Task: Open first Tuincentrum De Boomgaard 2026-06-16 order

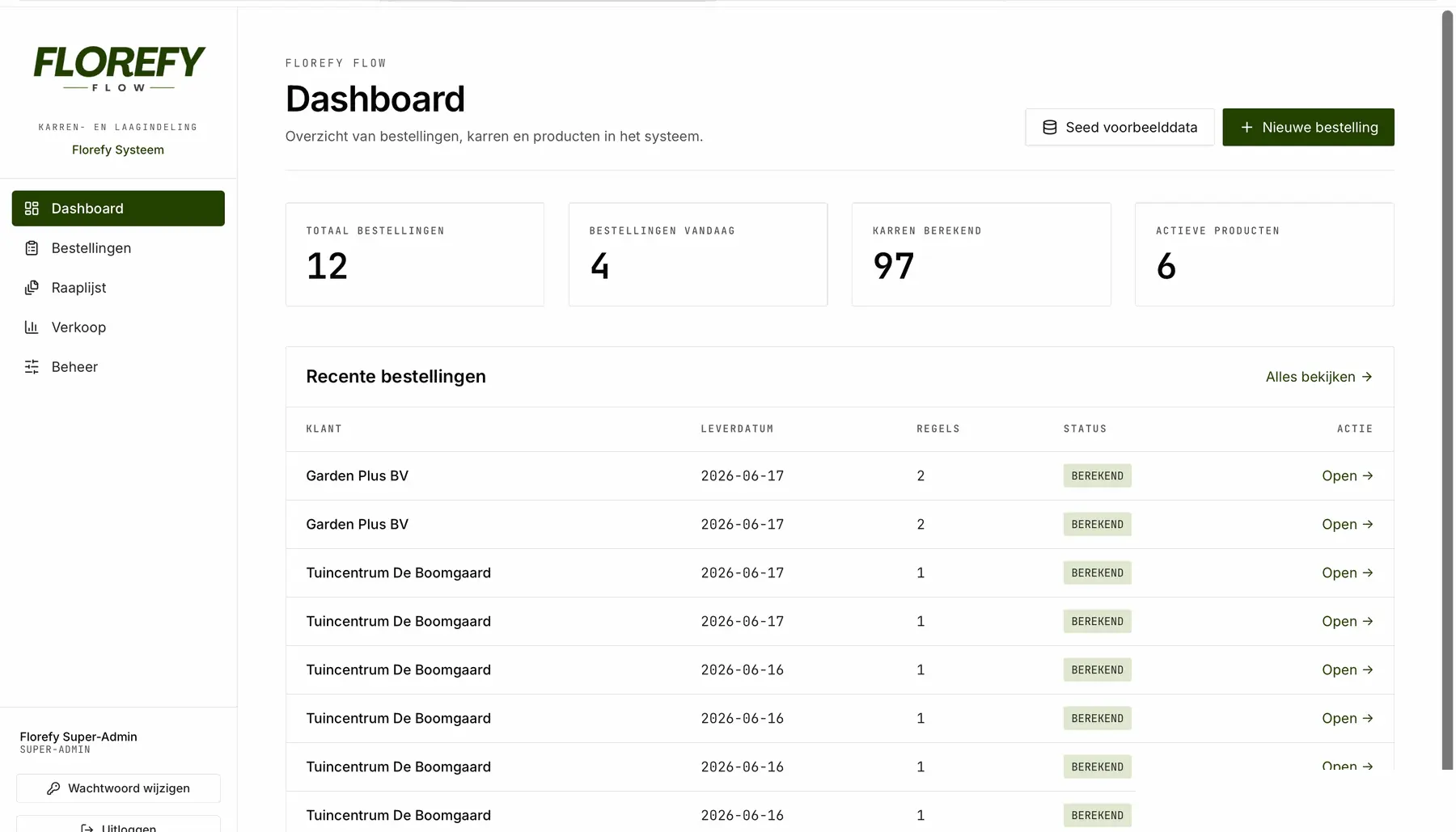Action: tap(1347, 670)
